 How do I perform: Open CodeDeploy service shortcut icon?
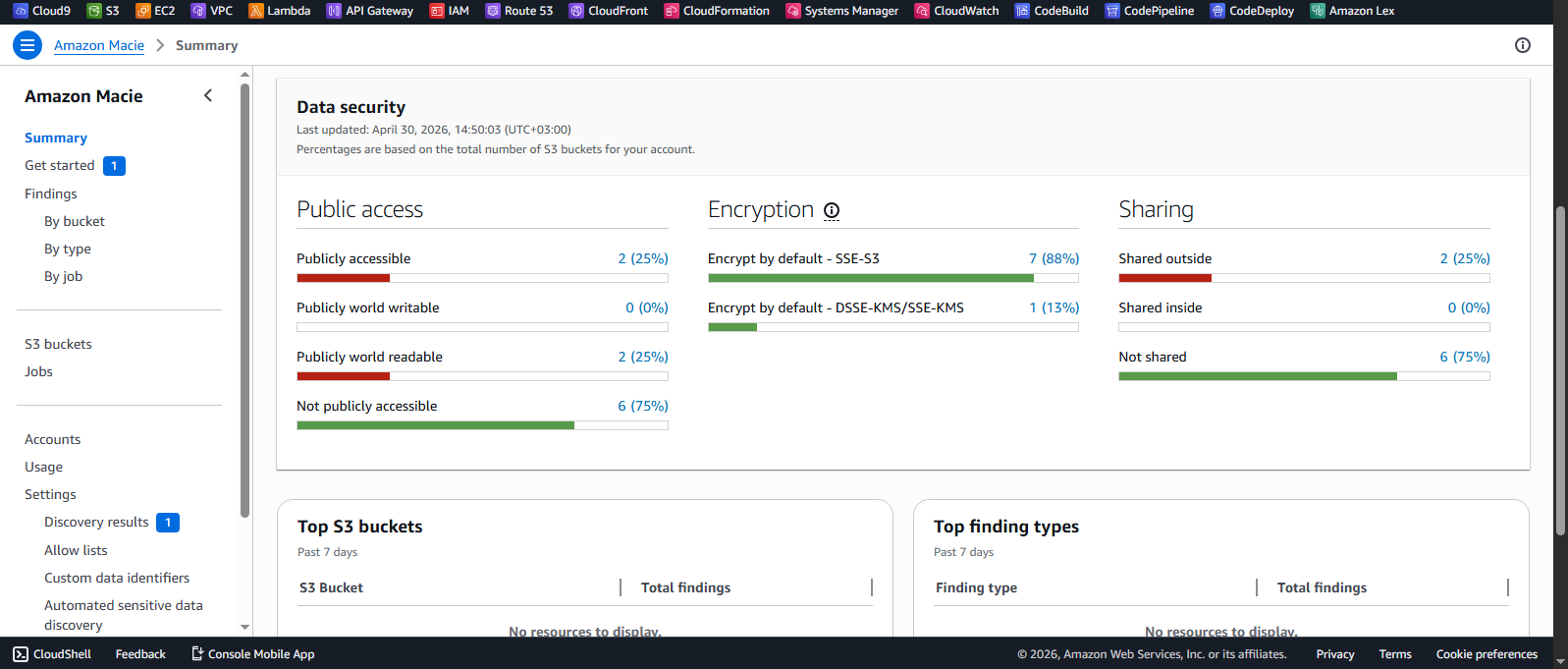[1217, 11]
